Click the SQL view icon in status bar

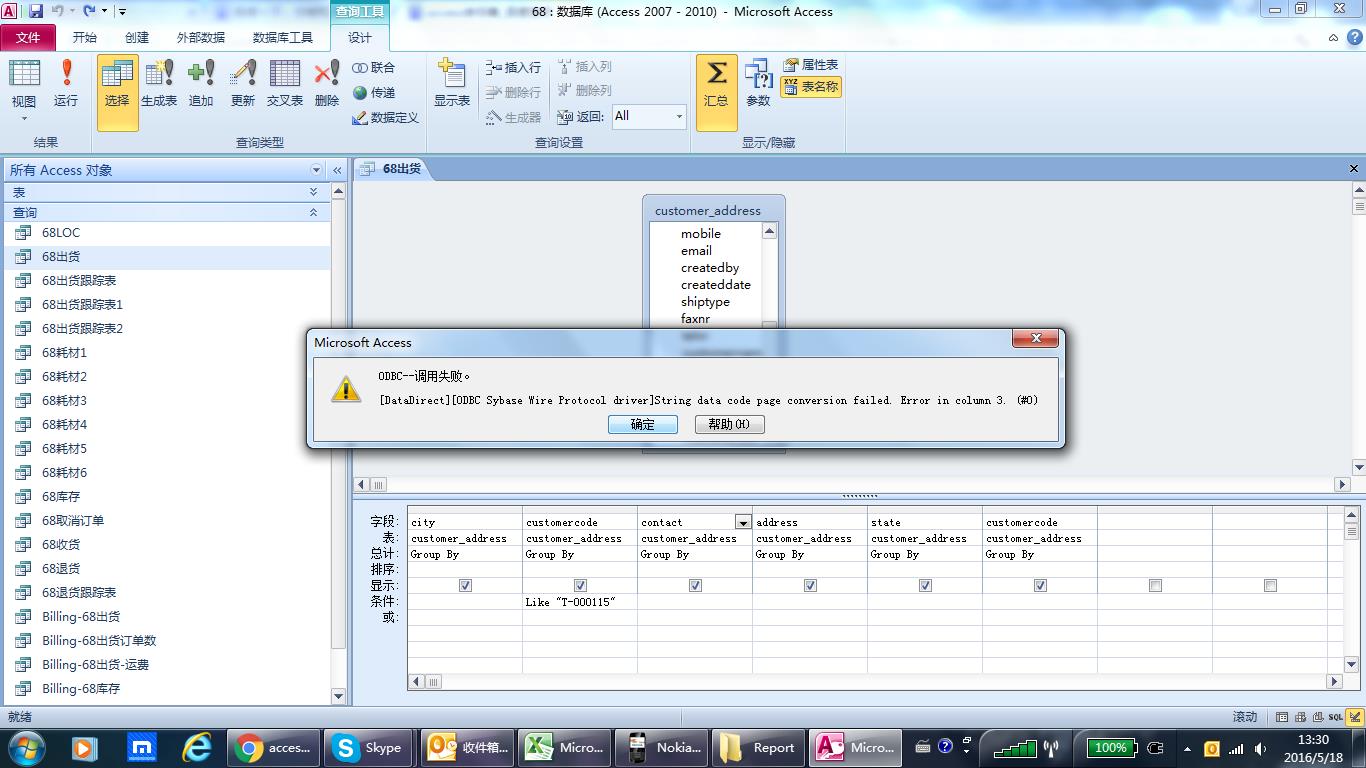coord(1337,717)
